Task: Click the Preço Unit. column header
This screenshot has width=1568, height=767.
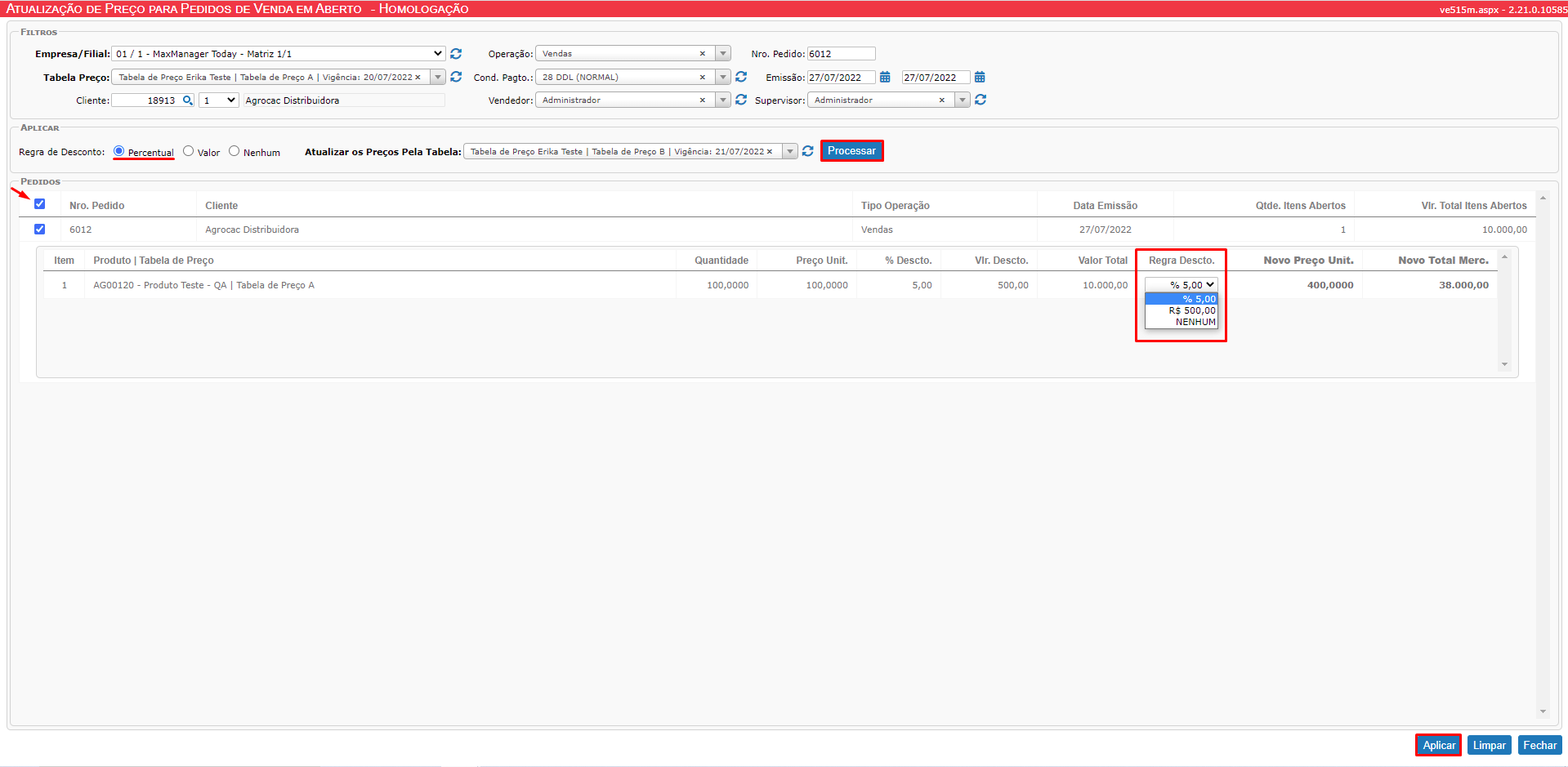Action: click(x=821, y=261)
